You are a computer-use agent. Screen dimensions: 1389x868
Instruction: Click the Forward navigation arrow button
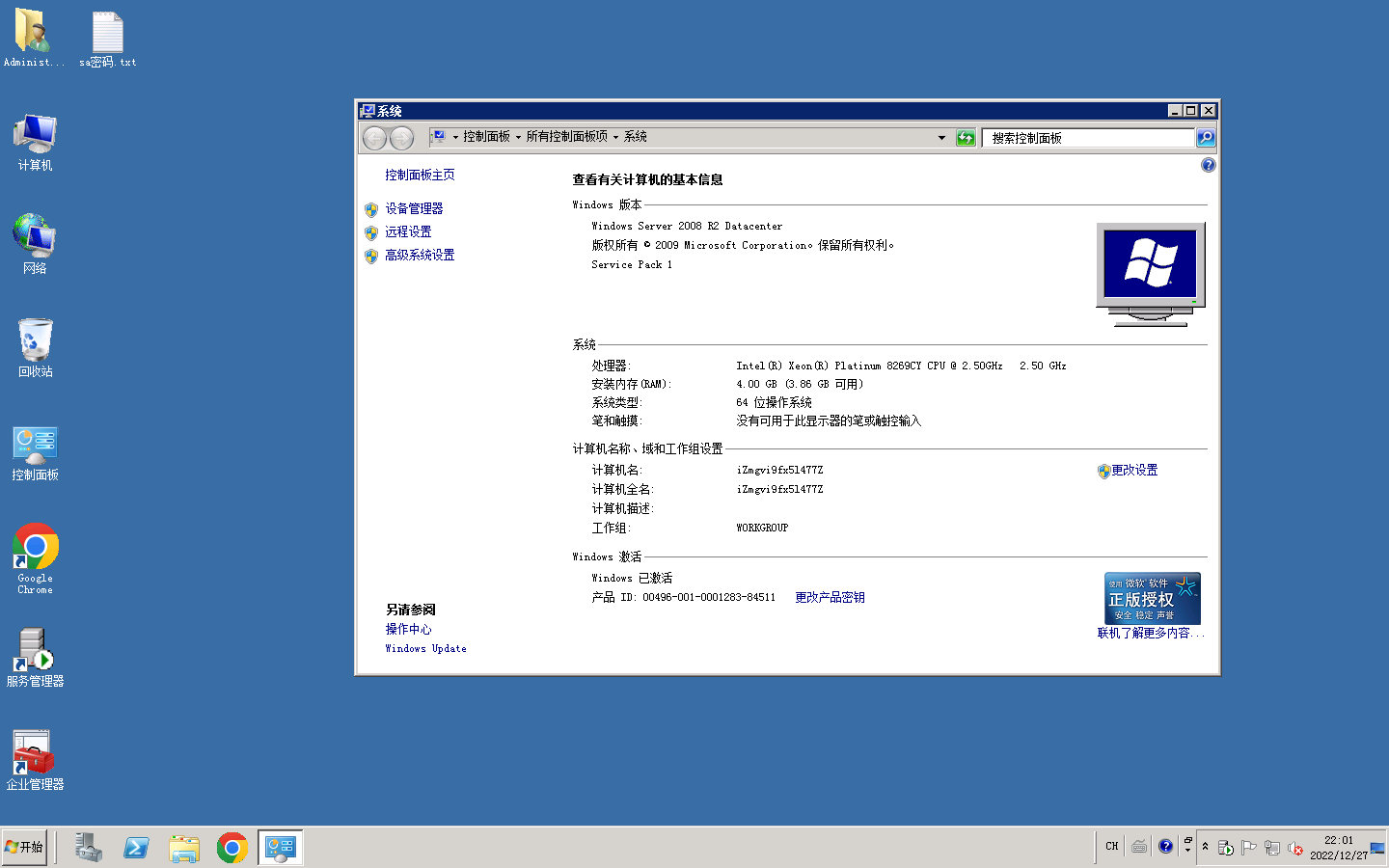pyautogui.click(x=401, y=138)
